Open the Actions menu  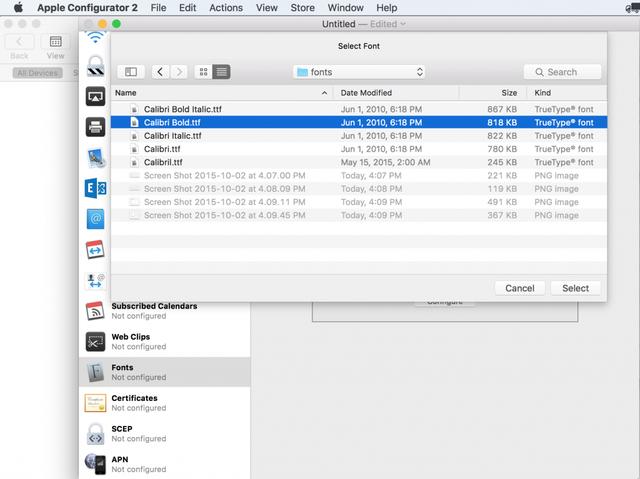click(x=226, y=8)
